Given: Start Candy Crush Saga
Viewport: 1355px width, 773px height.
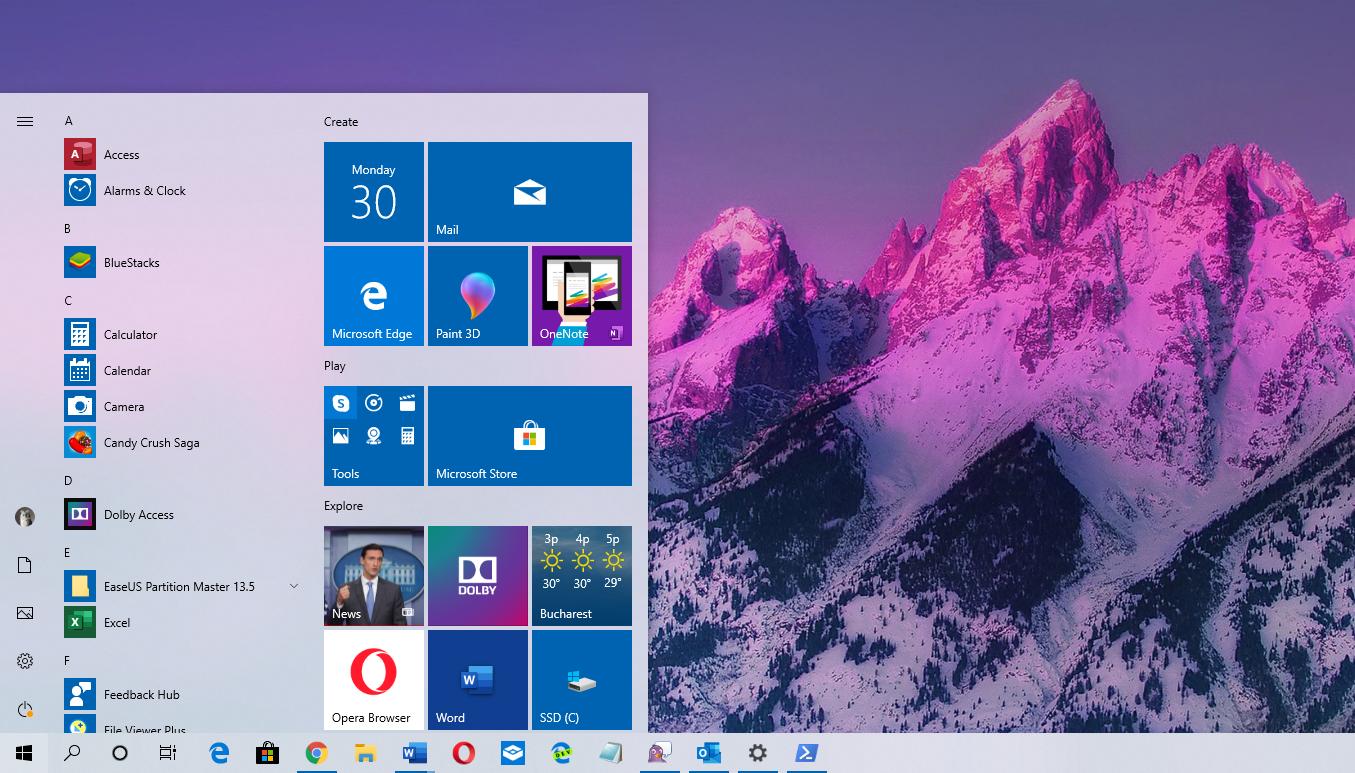Looking at the screenshot, I should pyautogui.click(x=180, y=442).
